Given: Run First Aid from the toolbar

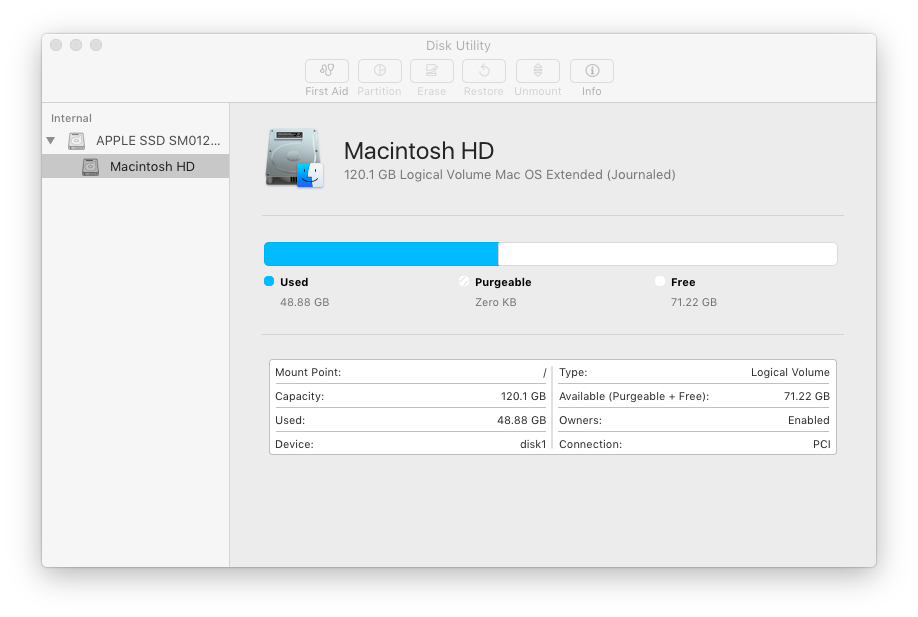Looking at the screenshot, I should tap(327, 71).
